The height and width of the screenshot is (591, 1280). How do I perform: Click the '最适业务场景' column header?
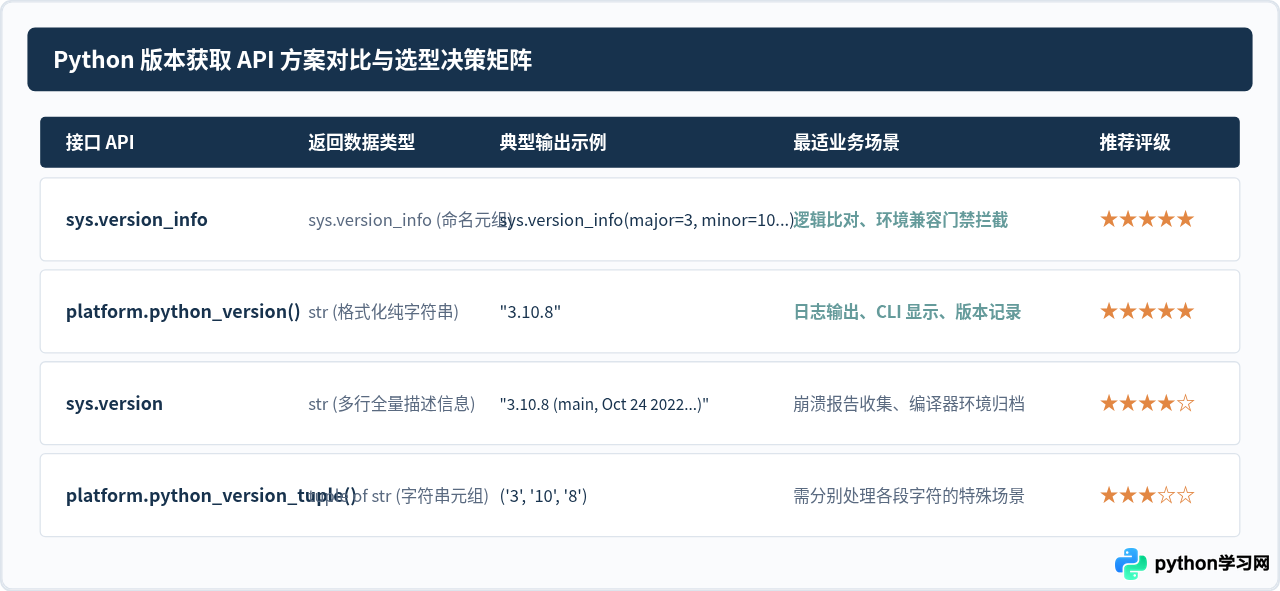[x=846, y=142]
